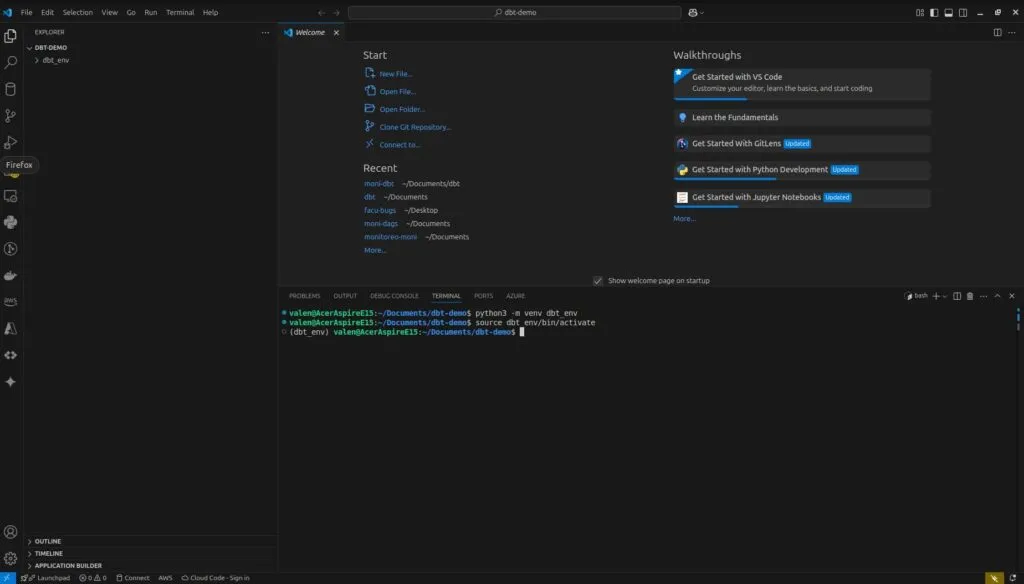Collapse the DBT-DEMO folder section
1024x584 pixels.
click(152, 48)
